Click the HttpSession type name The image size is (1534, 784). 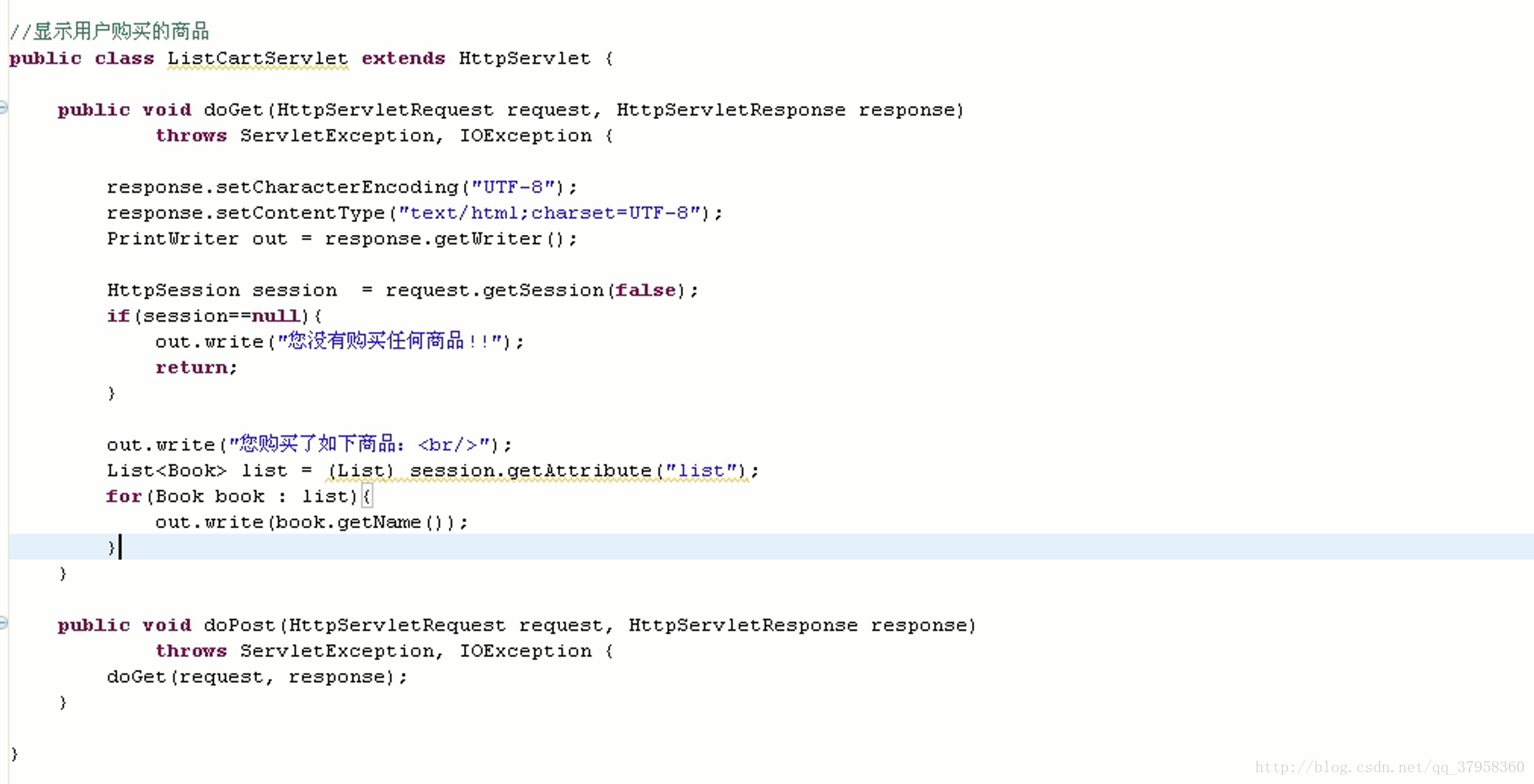click(x=173, y=291)
